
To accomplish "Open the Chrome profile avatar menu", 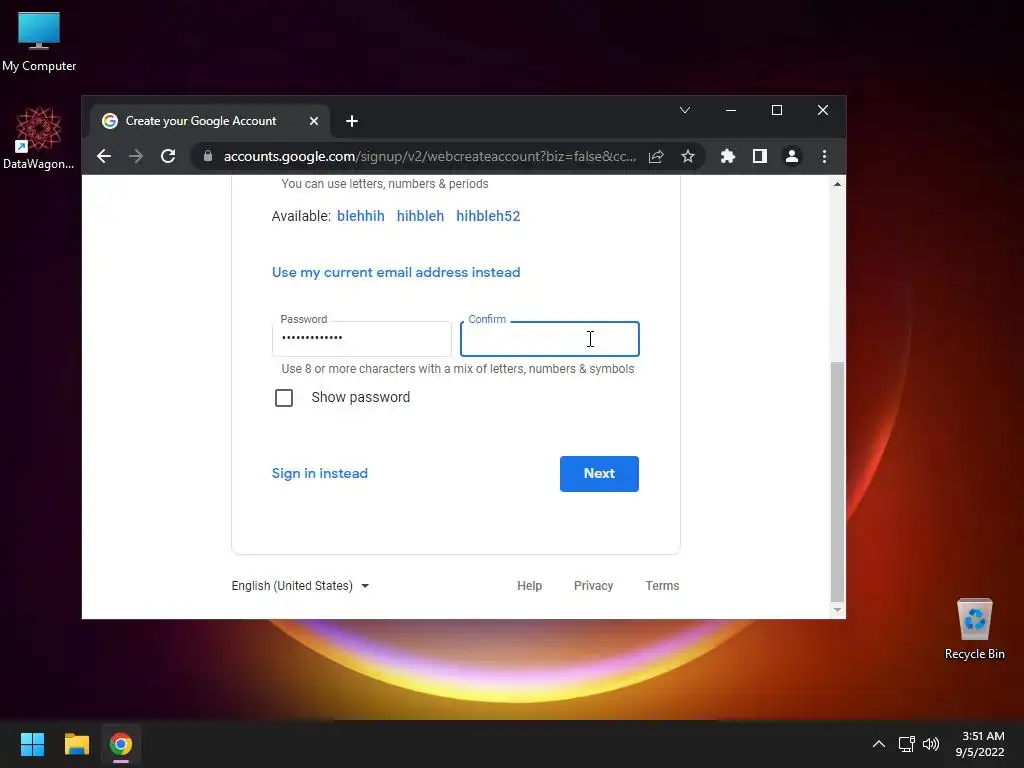I will coord(792,156).
